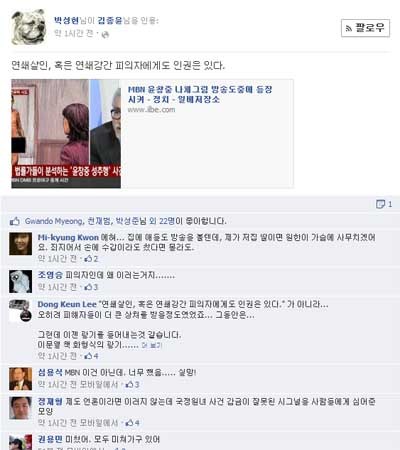Open the MBN 윤창중 article title link
Viewport: 400px width, 450px height.
point(200,94)
